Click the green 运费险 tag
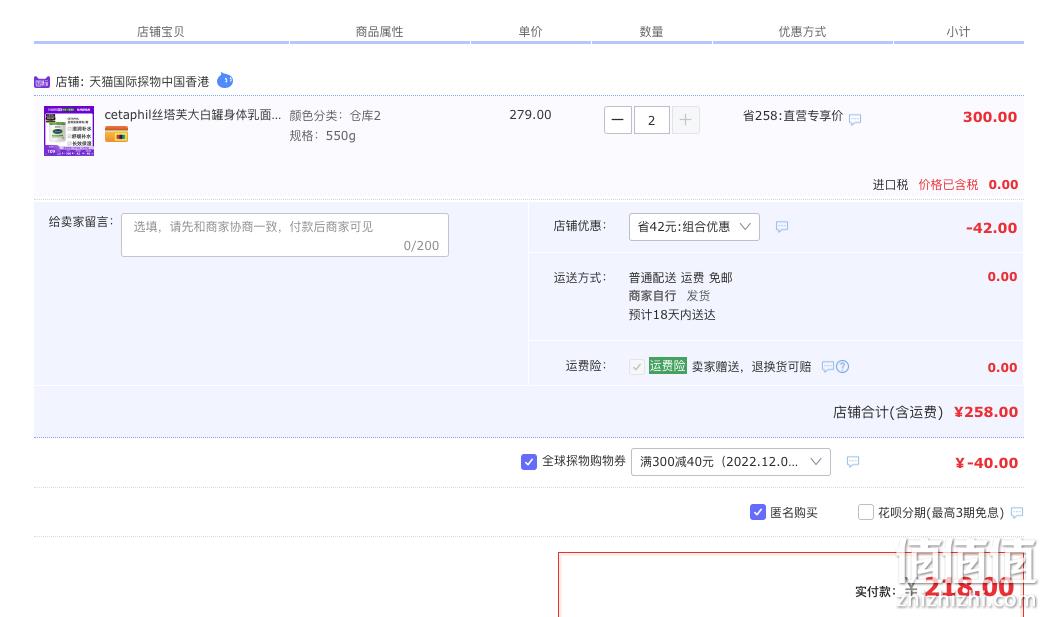Viewport: 1046px width, 617px height. pyautogui.click(x=667, y=366)
